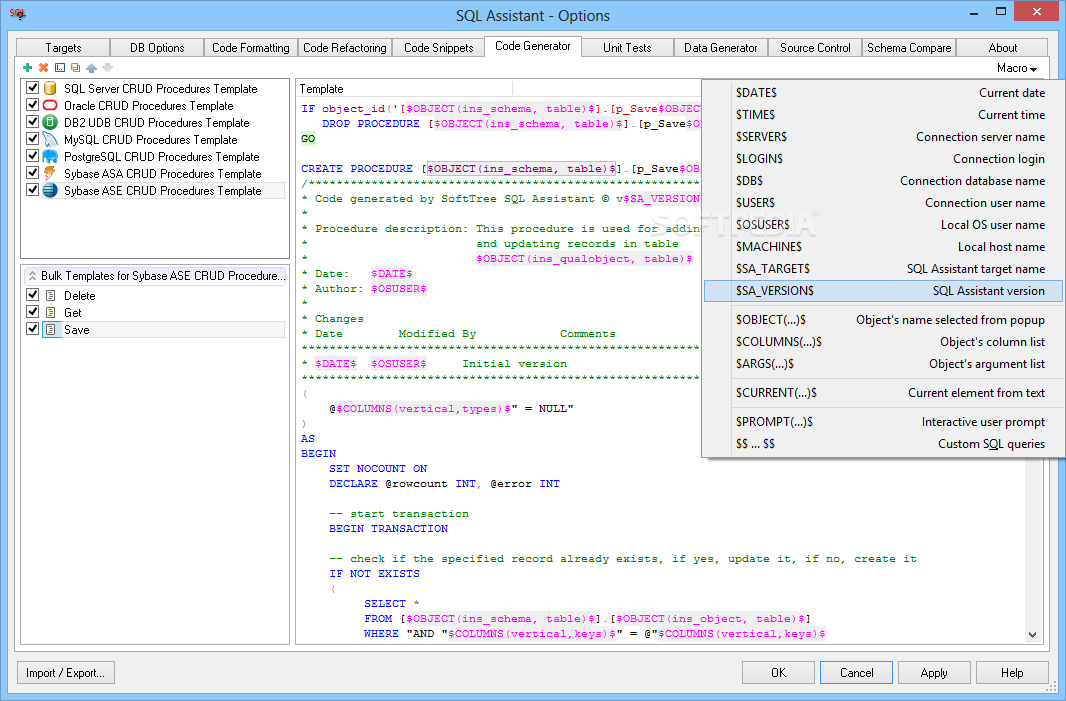Duplicate the selected template
Screen dimensions: 1066x701
tap(75, 67)
